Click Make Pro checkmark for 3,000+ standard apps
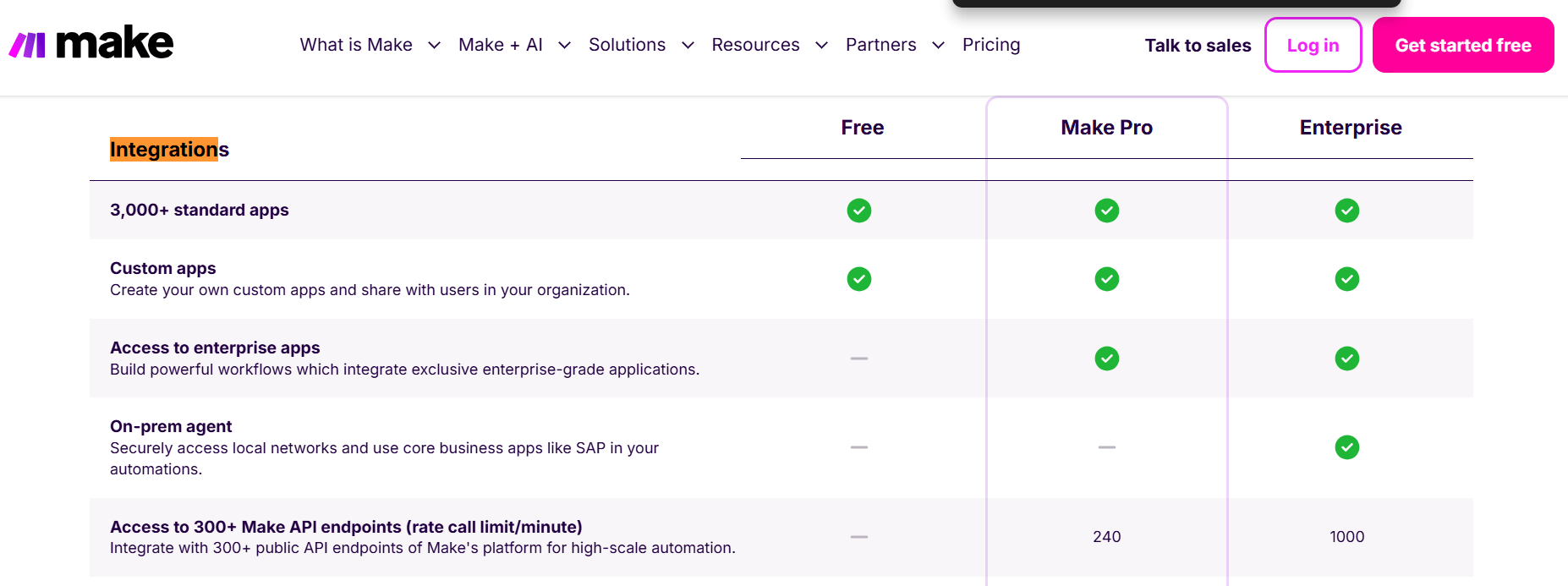Screen dimensions: 1568x586 pyautogui.click(x=1106, y=211)
